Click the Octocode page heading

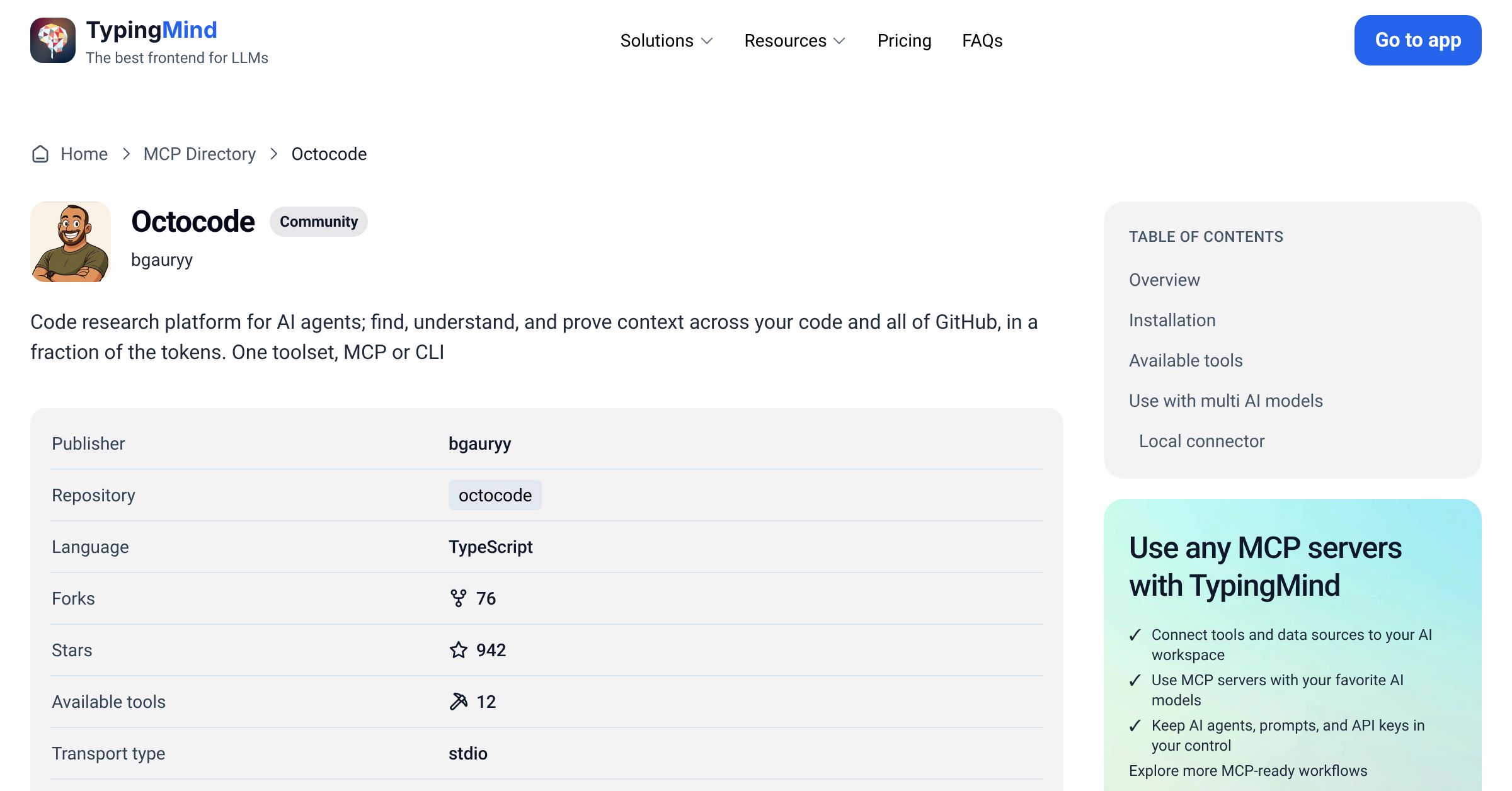point(193,222)
